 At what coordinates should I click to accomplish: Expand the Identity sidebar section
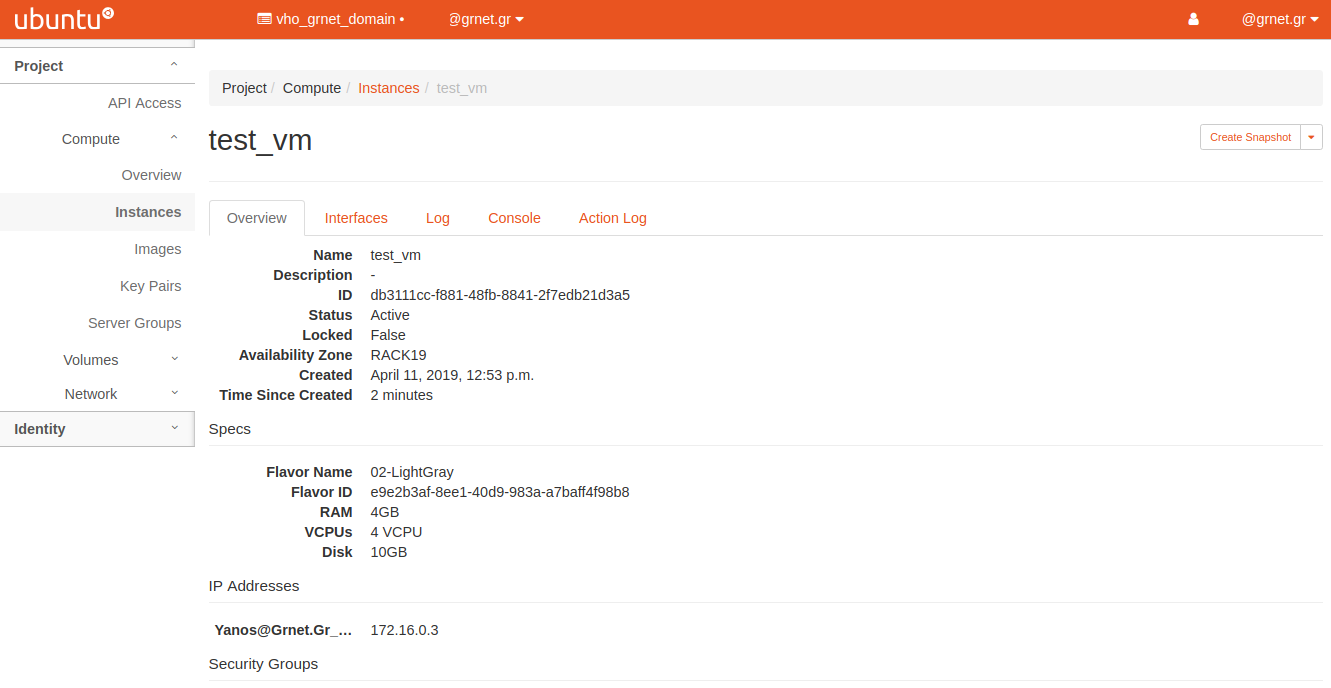pos(97,429)
